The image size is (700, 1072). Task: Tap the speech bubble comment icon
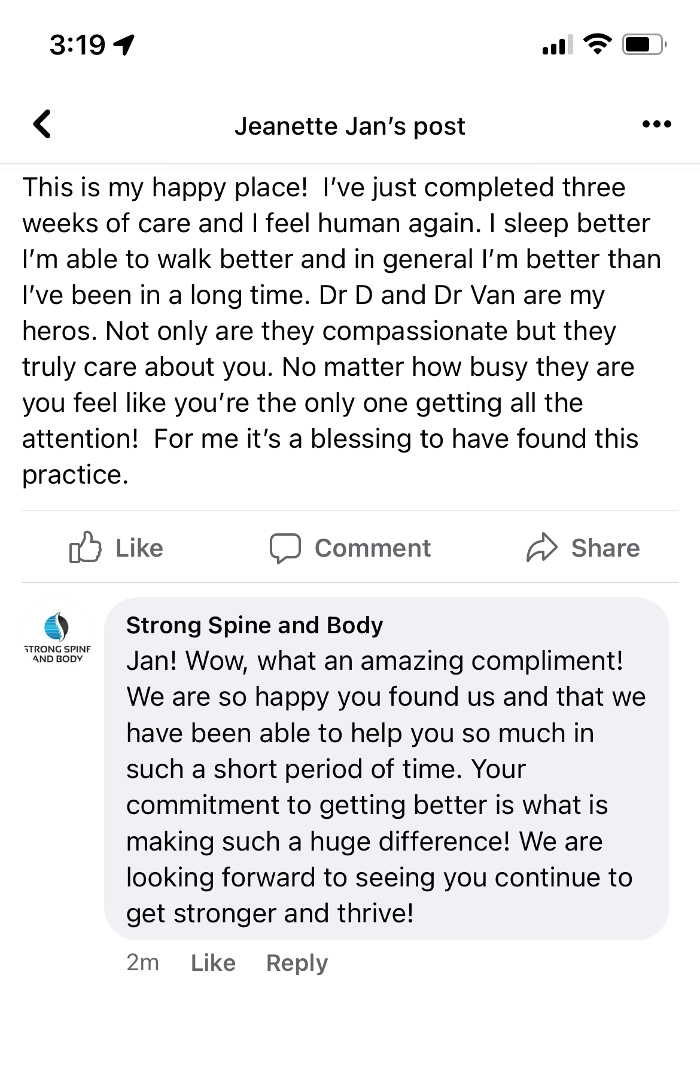click(285, 548)
